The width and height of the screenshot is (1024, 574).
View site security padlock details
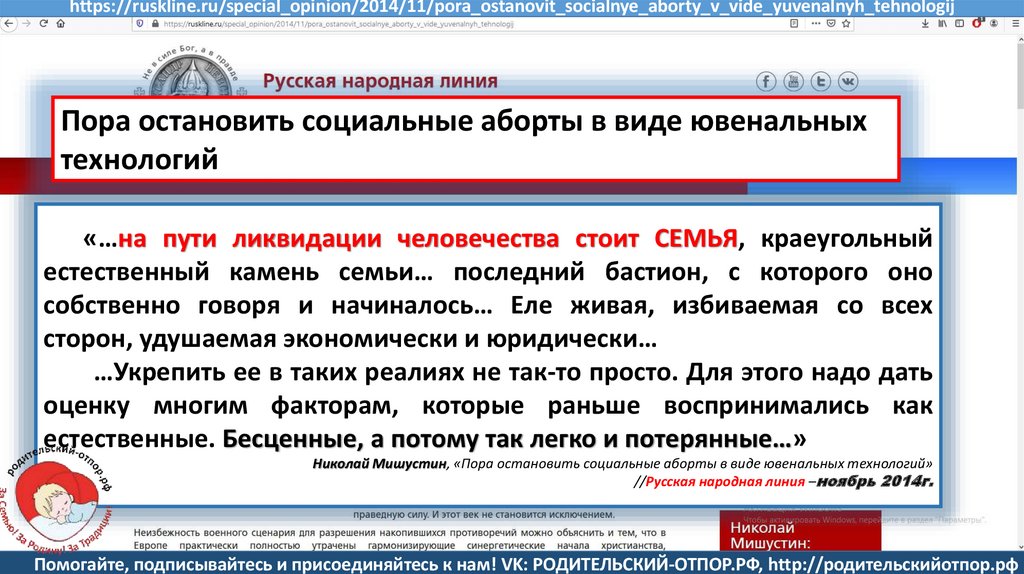[x=155, y=24]
